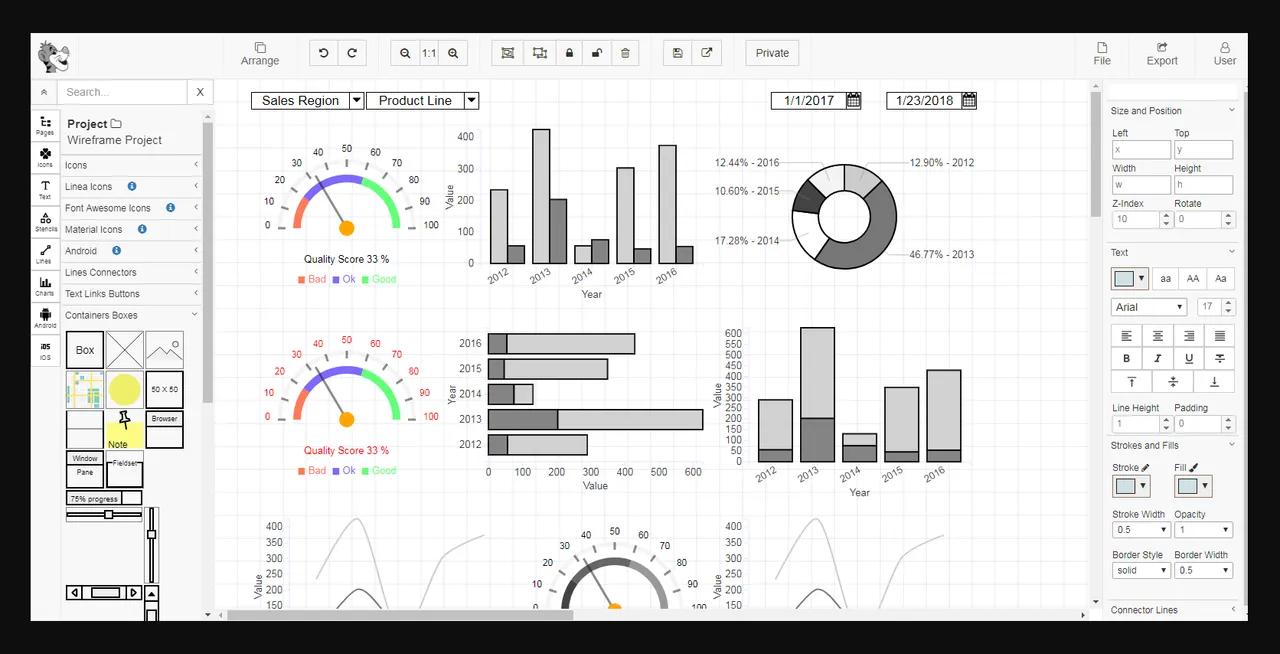The width and height of the screenshot is (1280, 654).
Task: Click the Left position input field
Action: 1141,150
